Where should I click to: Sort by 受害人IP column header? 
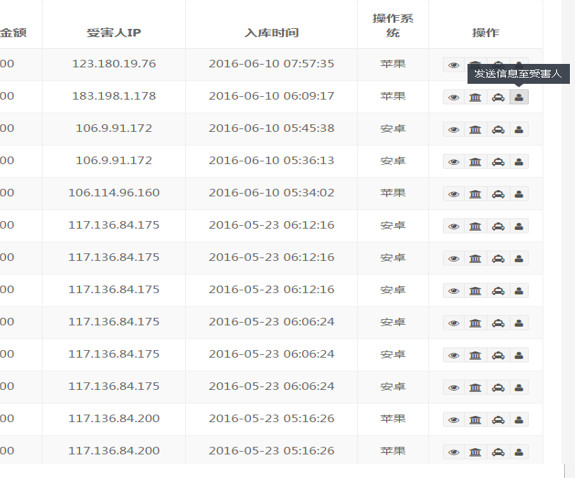click(114, 33)
